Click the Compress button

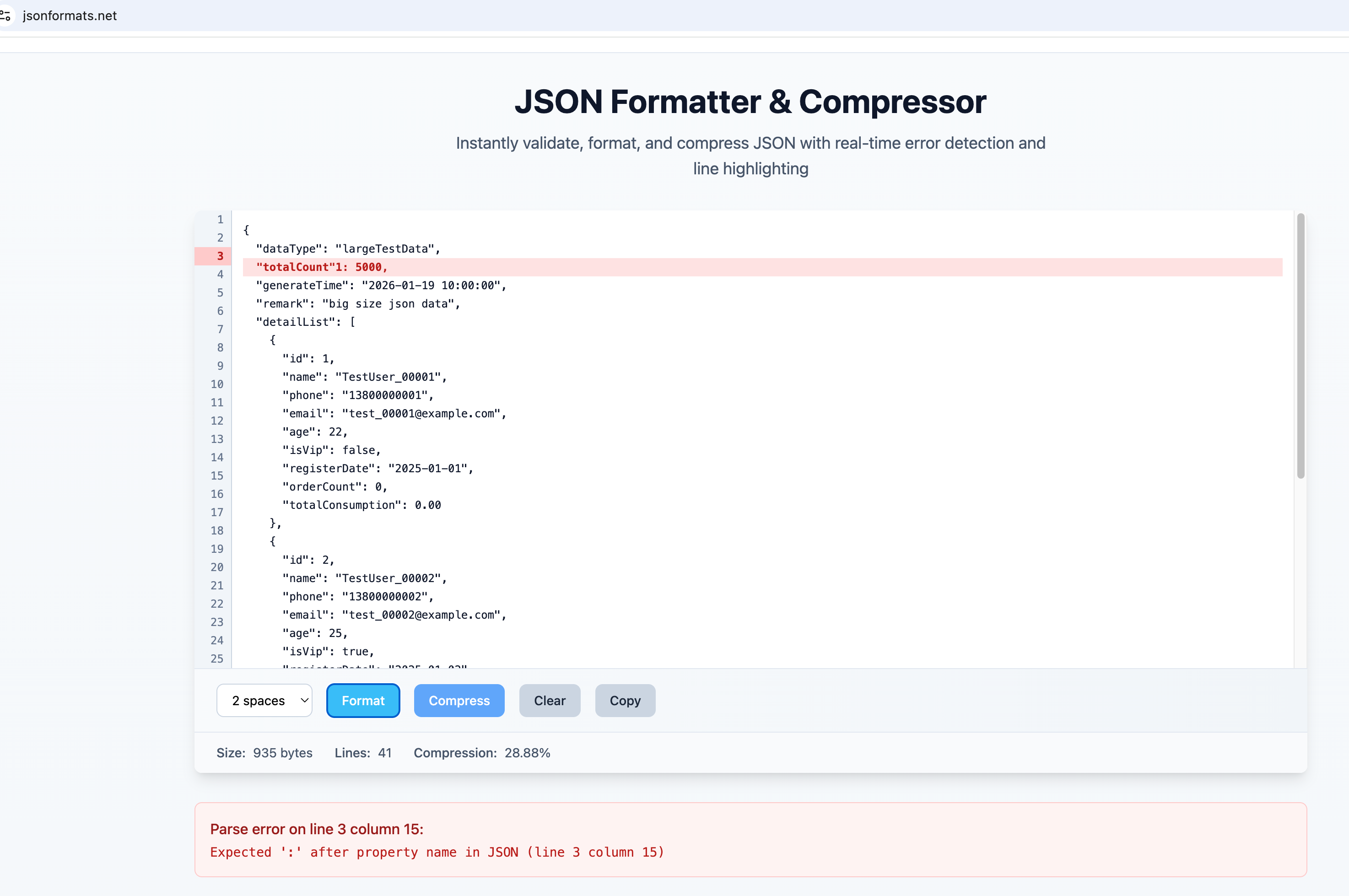pyautogui.click(x=459, y=700)
